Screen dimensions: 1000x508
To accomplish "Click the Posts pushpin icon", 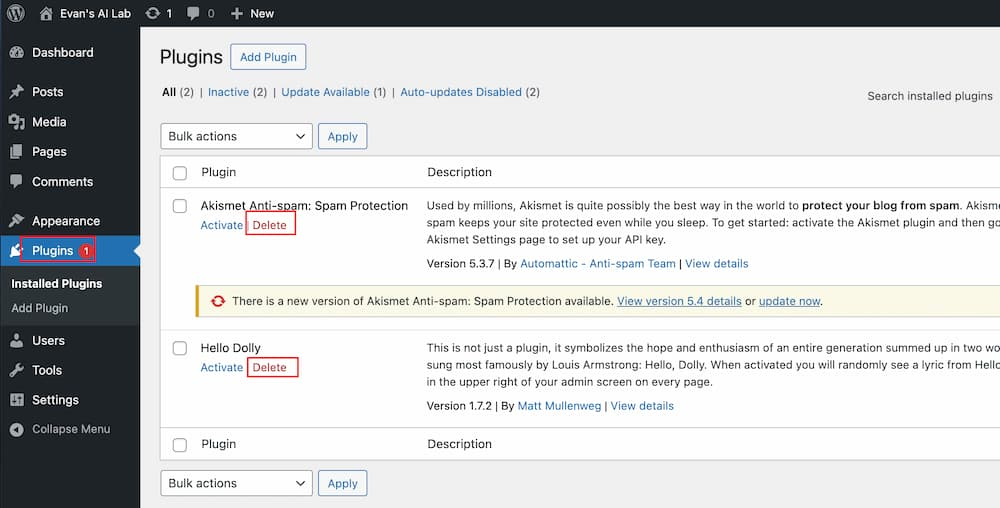I will click(17, 92).
